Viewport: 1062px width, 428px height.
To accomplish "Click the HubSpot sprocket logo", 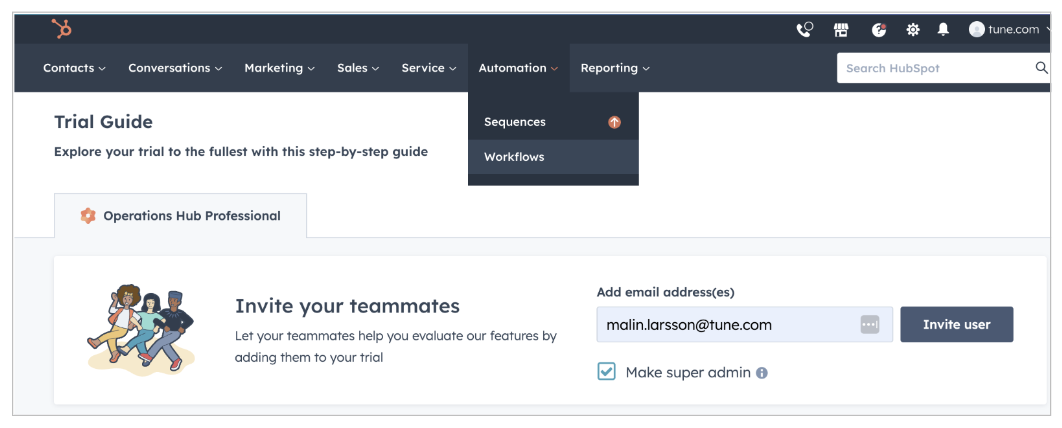I will pos(62,28).
